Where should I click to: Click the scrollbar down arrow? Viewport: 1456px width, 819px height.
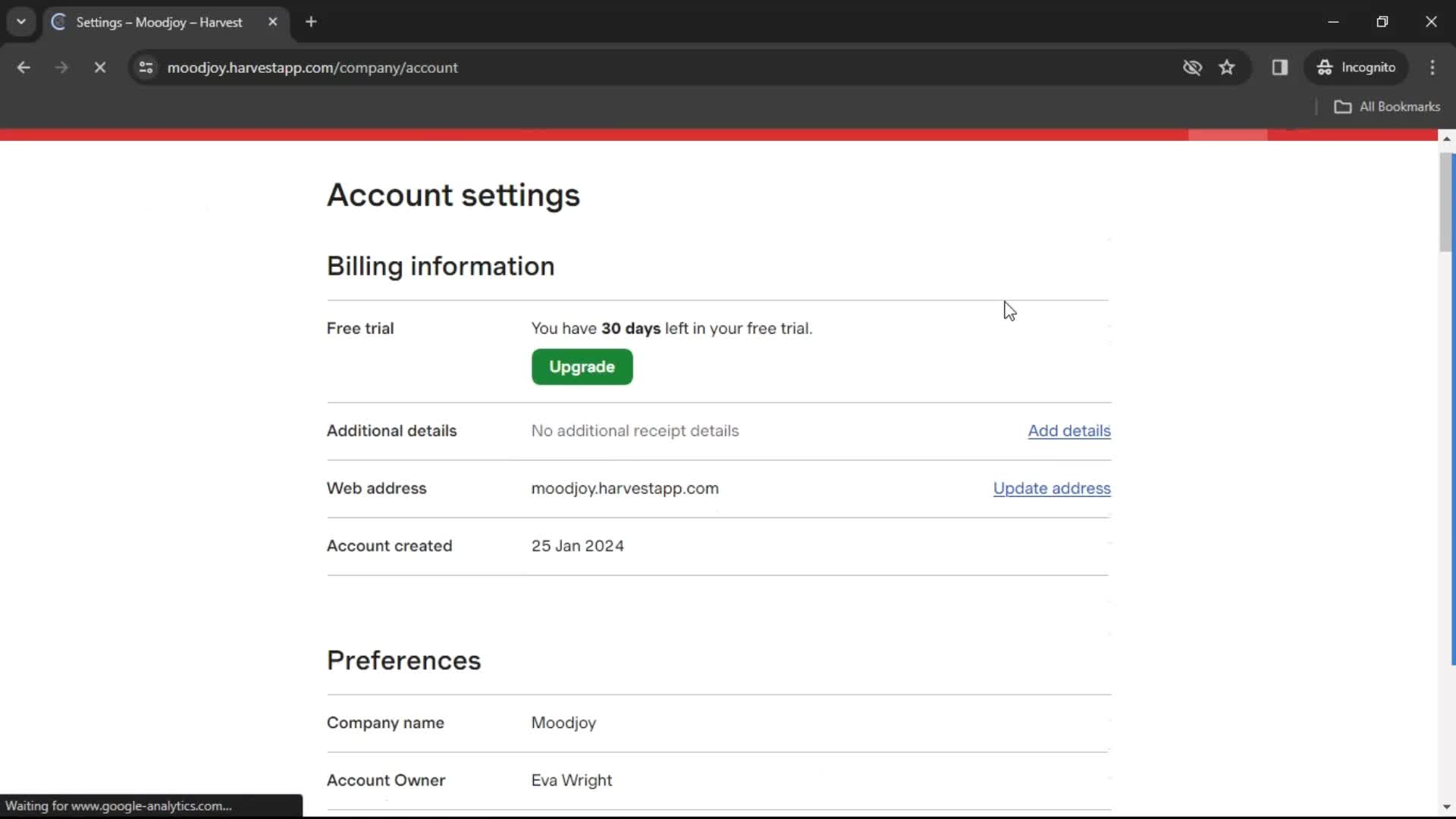coord(1447,808)
